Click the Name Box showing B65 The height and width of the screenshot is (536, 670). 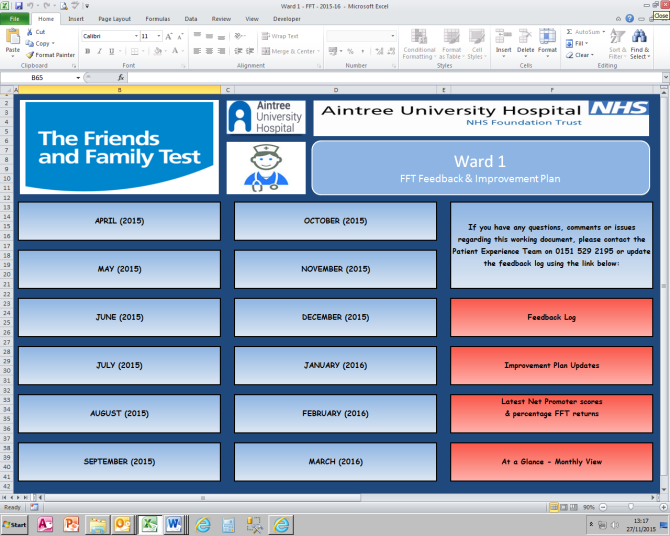click(38, 77)
